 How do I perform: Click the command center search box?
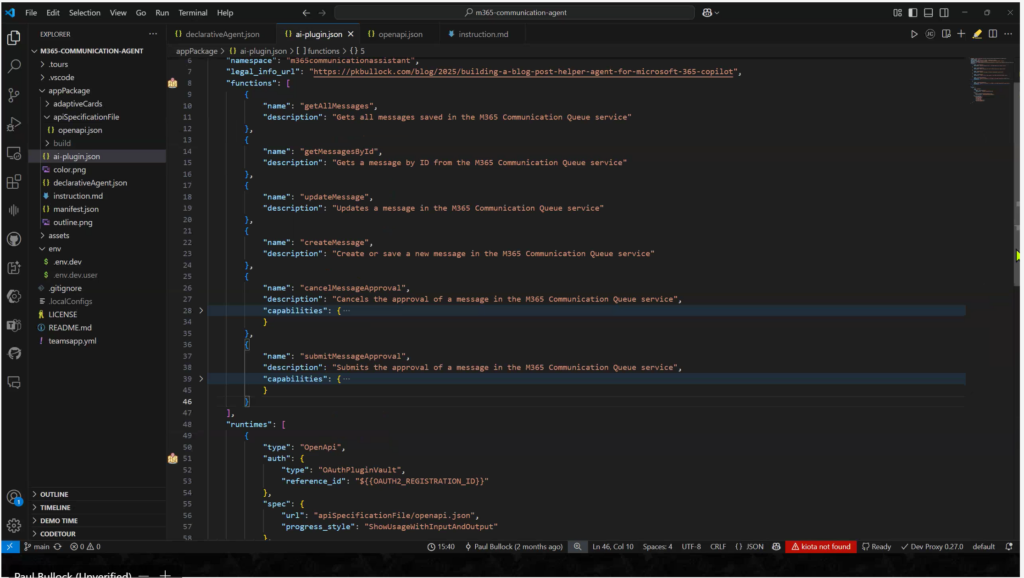[515, 12]
